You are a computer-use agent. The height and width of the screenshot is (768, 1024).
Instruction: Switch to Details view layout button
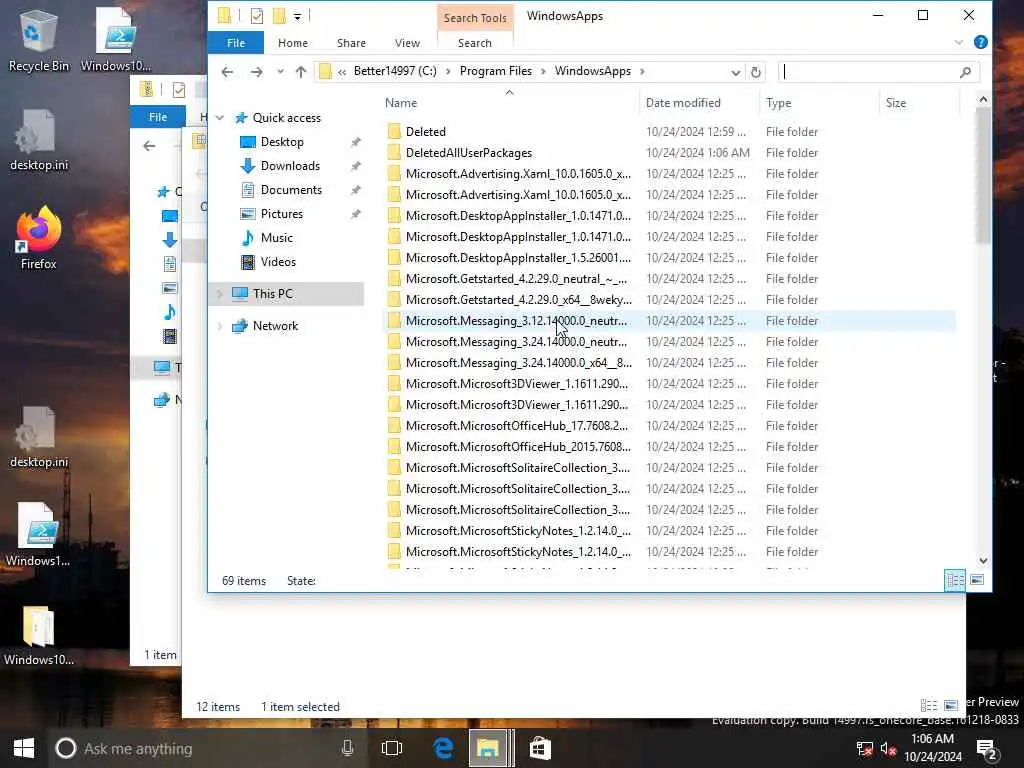[955, 580]
